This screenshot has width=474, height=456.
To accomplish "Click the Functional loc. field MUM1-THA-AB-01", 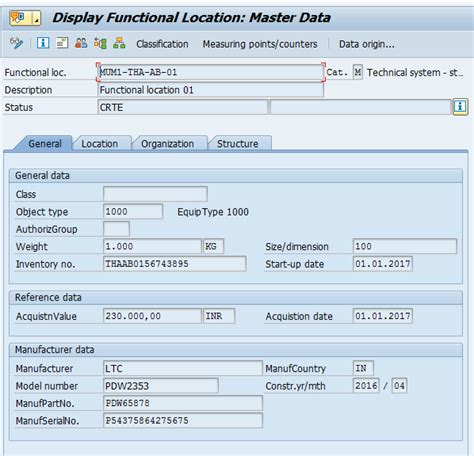I will (x=210, y=72).
